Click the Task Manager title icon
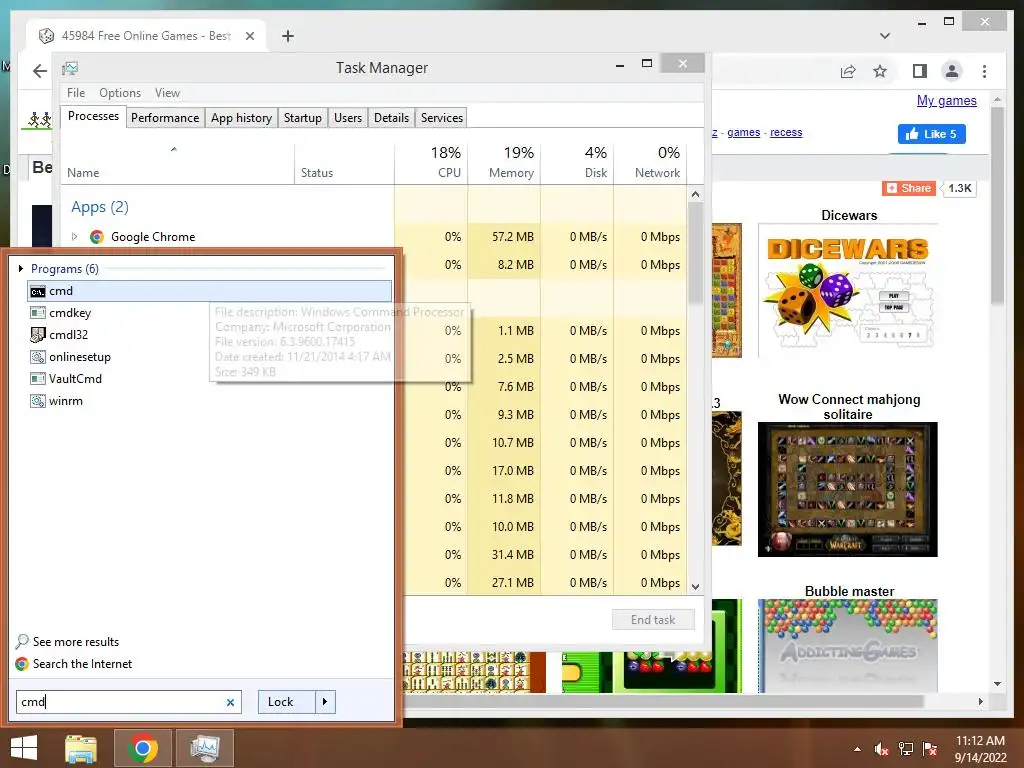The width and height of the screenshot is (1024, 768). click(x=70, y=68)
